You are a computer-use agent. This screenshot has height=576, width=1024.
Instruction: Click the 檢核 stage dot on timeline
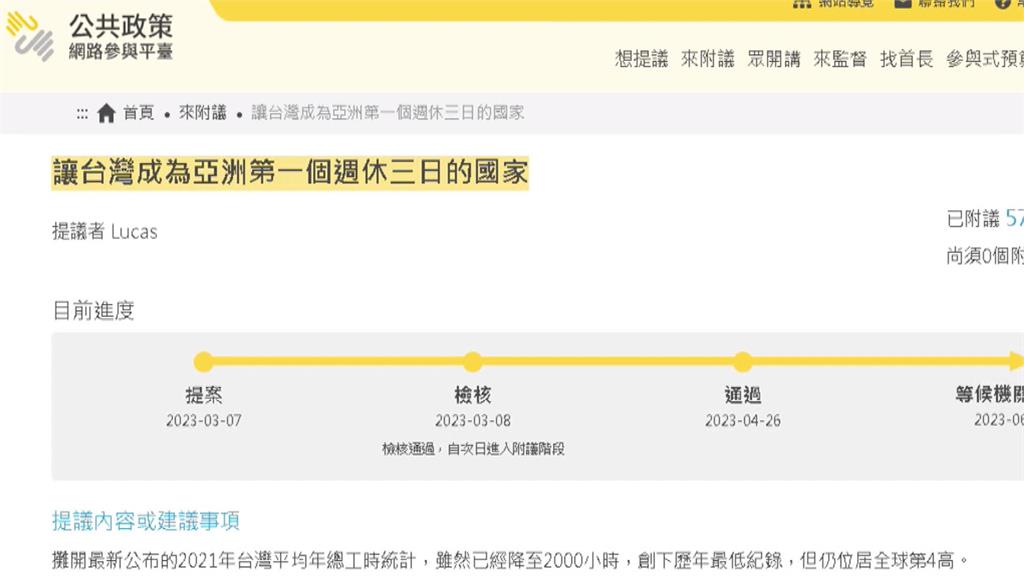(472, 362)
